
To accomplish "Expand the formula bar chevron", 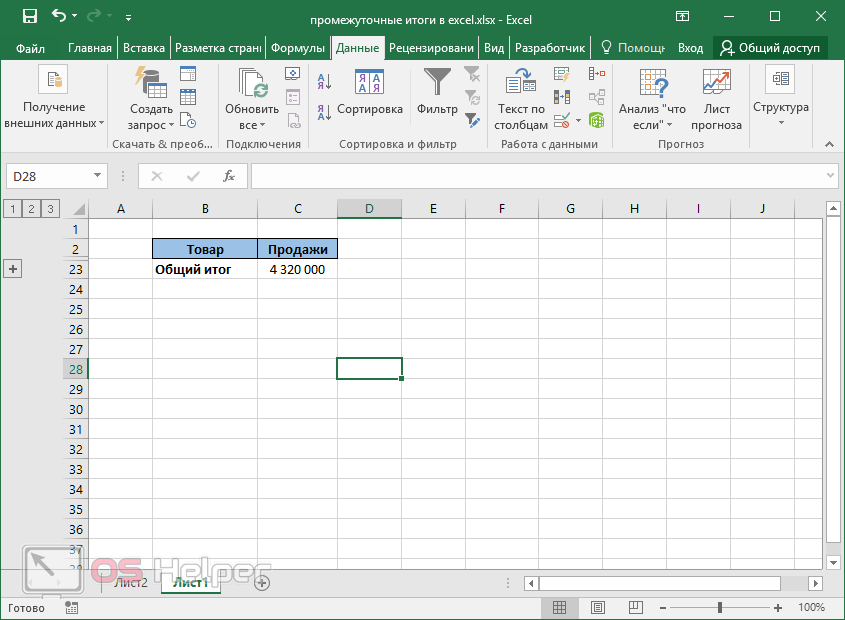I will pos(830,176).
